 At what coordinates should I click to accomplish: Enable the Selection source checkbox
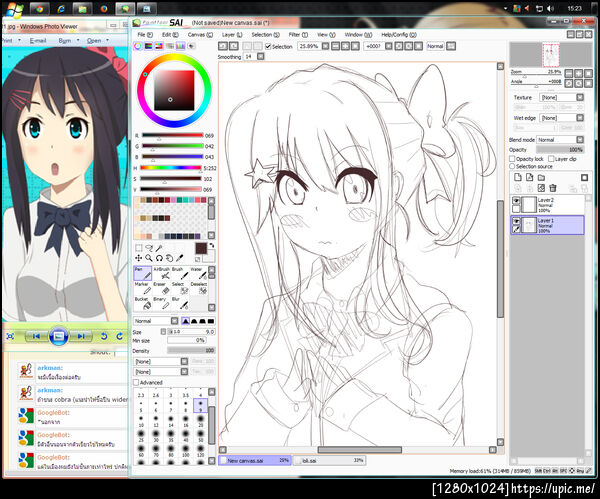pyautogui.click(x=512, y=166)
